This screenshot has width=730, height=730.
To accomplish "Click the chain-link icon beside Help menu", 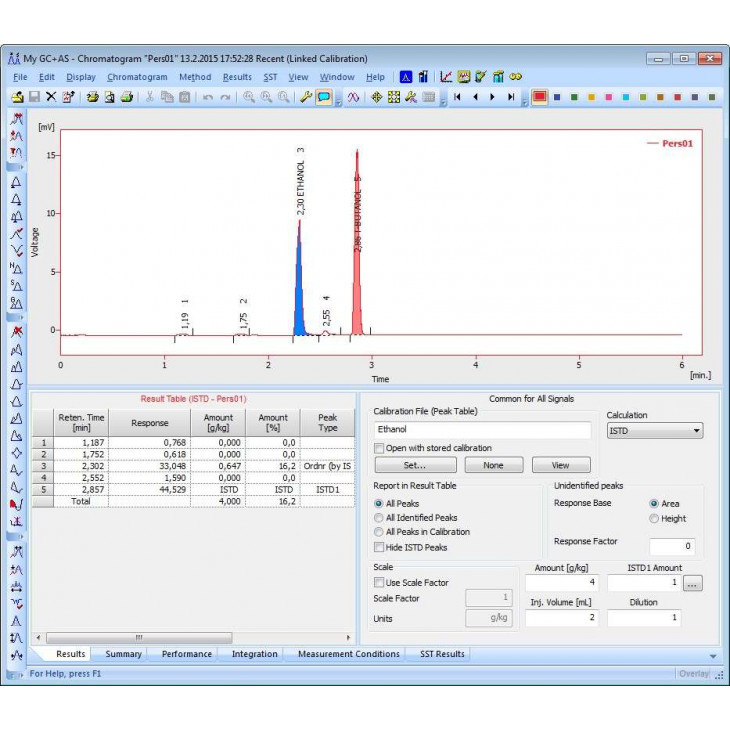I will 516,77.
